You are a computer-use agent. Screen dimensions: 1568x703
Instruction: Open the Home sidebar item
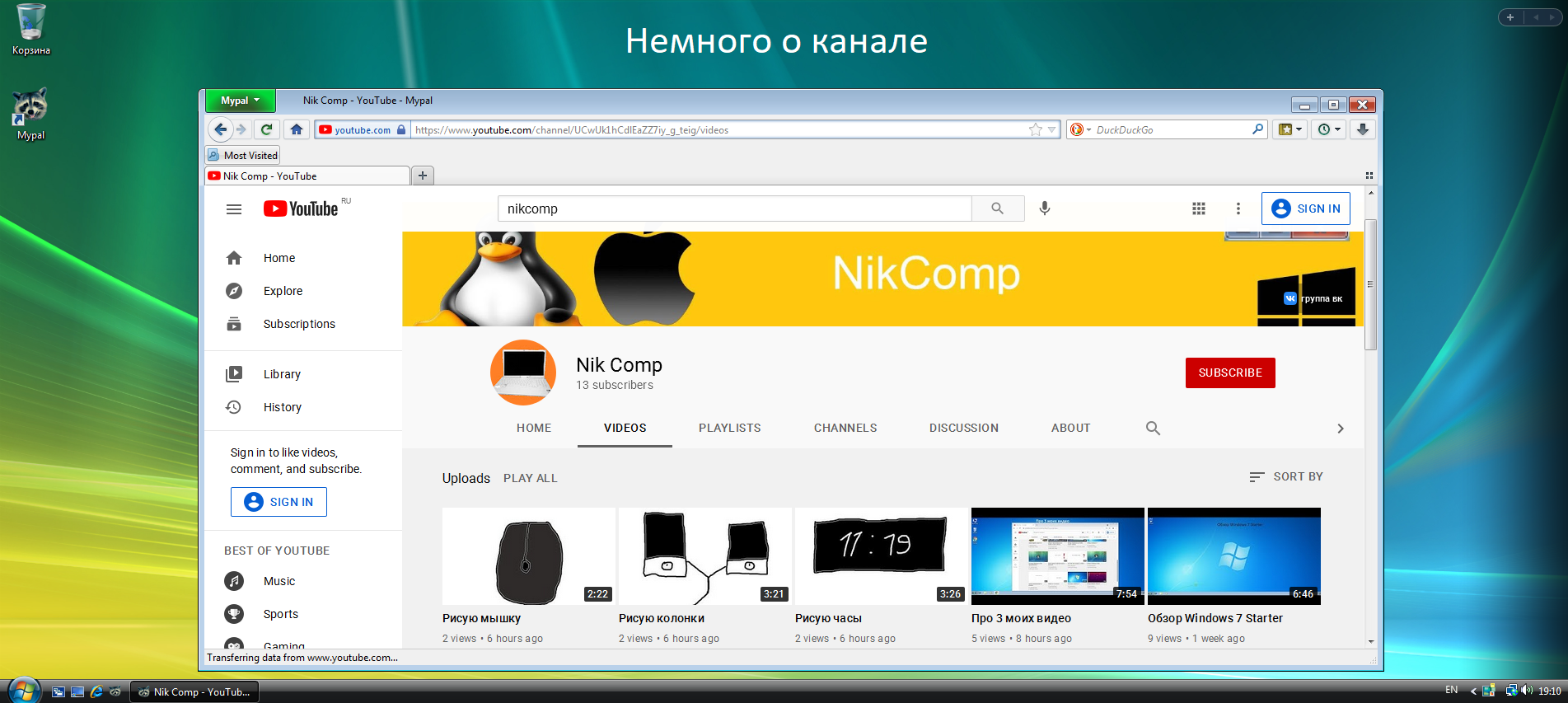pos(303,258)
